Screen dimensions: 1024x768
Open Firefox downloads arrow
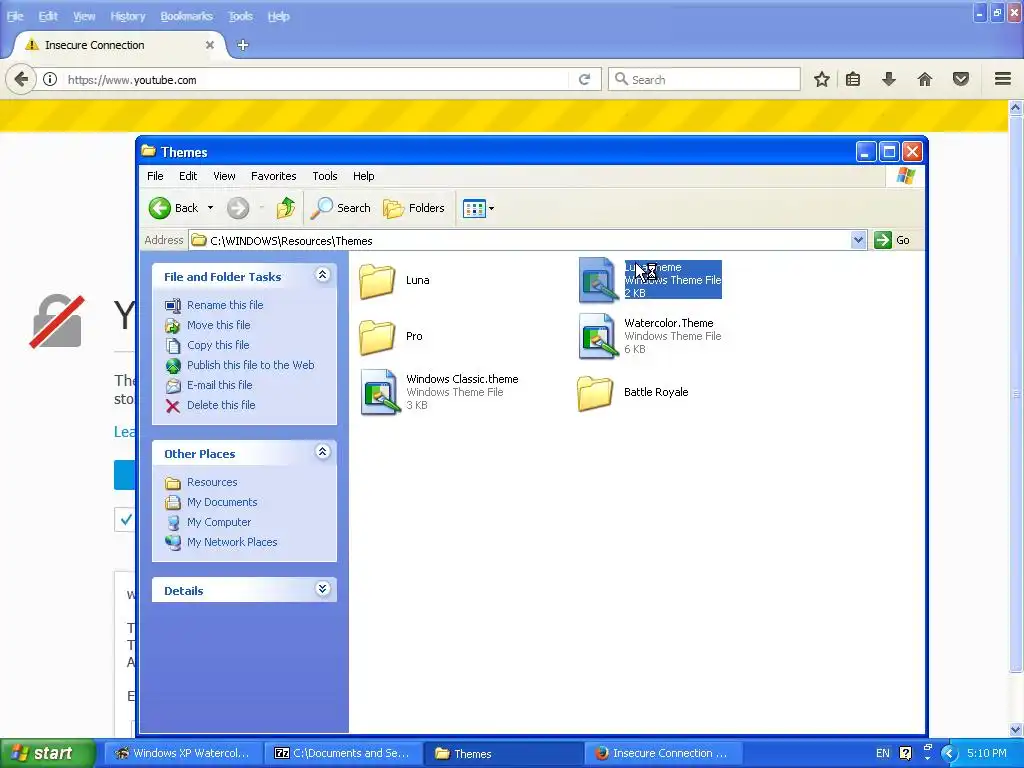point(889,80)
